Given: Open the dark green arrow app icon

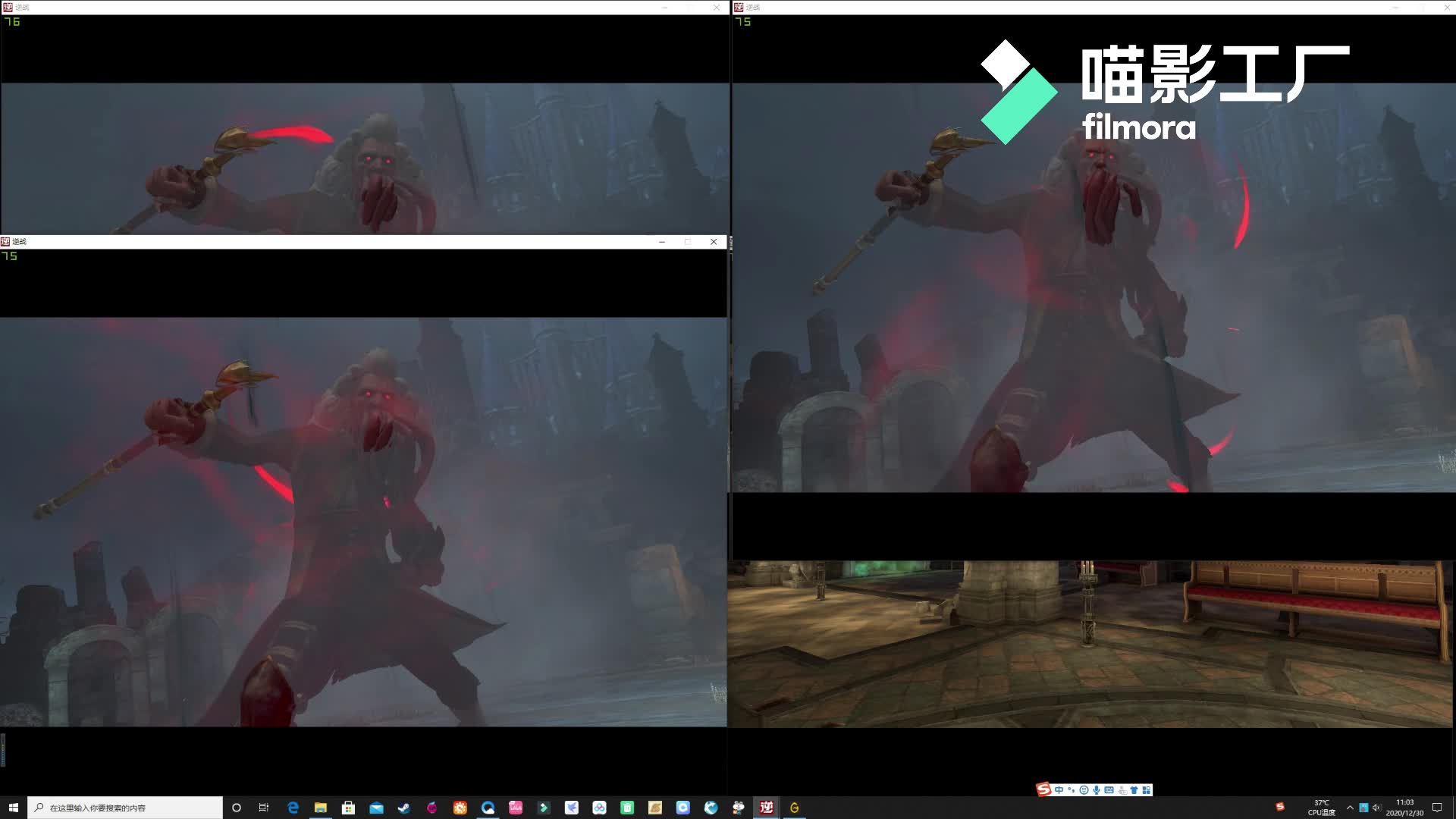Looking at the screenshot, I should click(544, 808).
